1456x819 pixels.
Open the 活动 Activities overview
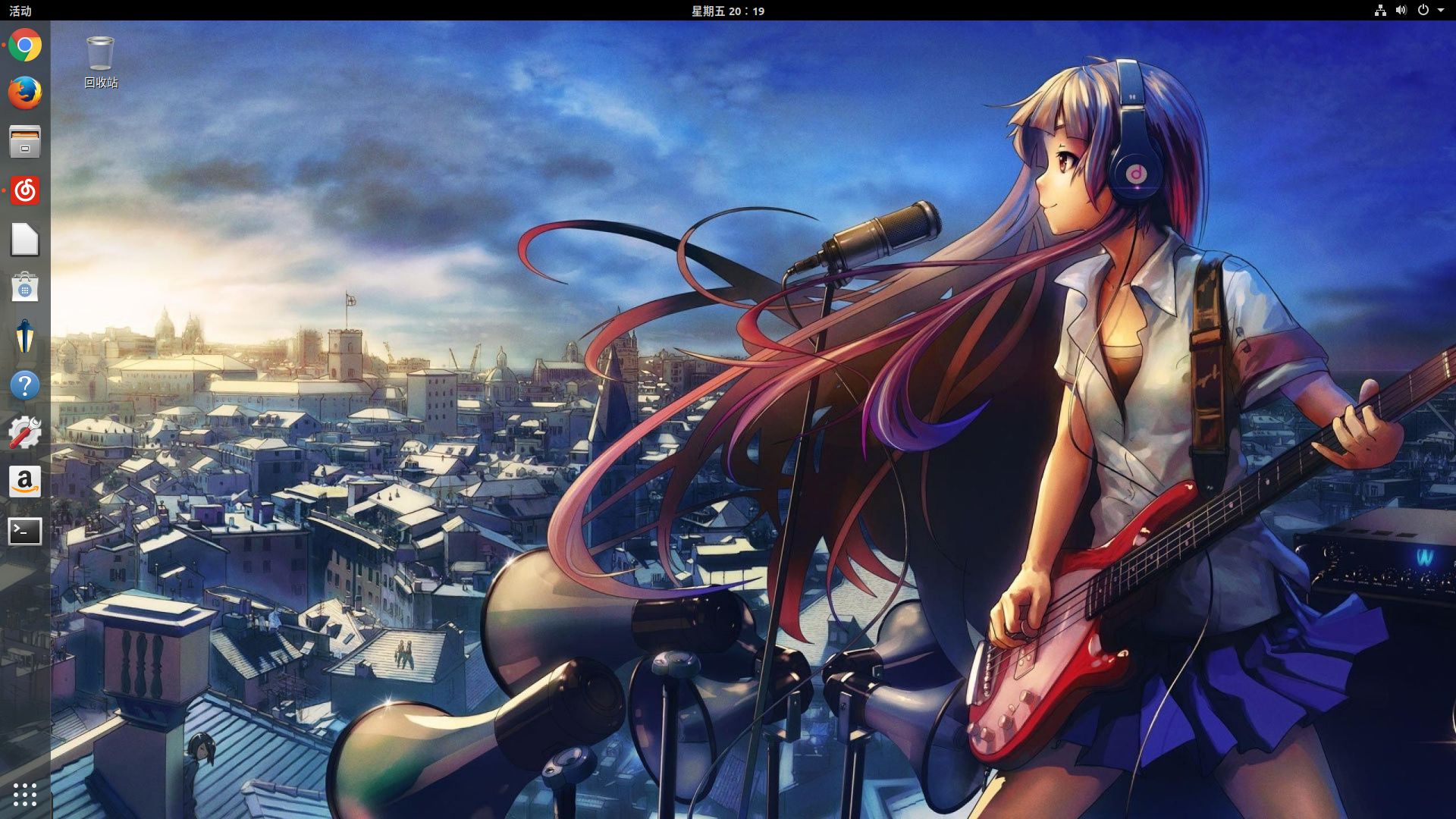pos(20,11)
